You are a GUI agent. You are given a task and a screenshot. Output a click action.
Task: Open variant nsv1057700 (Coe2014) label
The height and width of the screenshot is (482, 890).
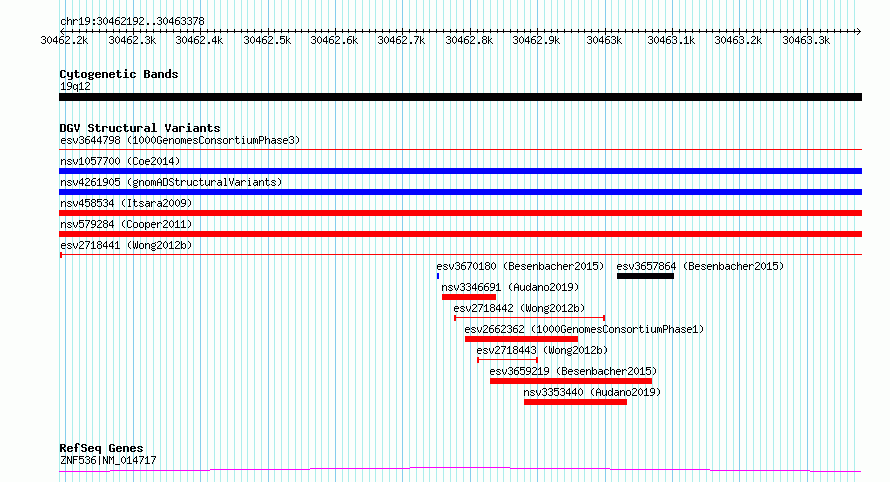[x=120, y=161]
